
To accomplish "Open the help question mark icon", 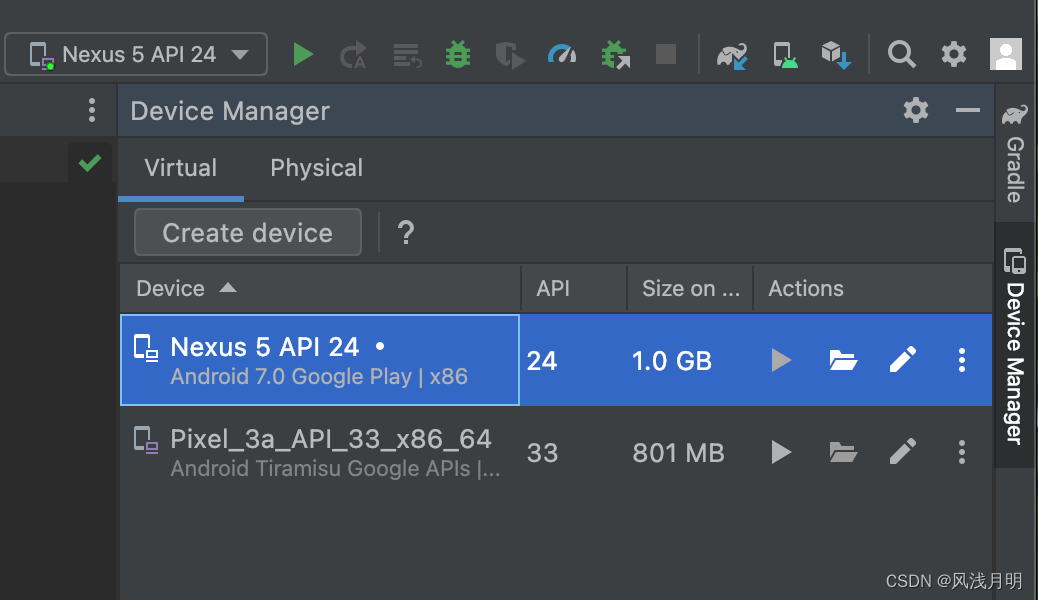I will coord(406,232).
